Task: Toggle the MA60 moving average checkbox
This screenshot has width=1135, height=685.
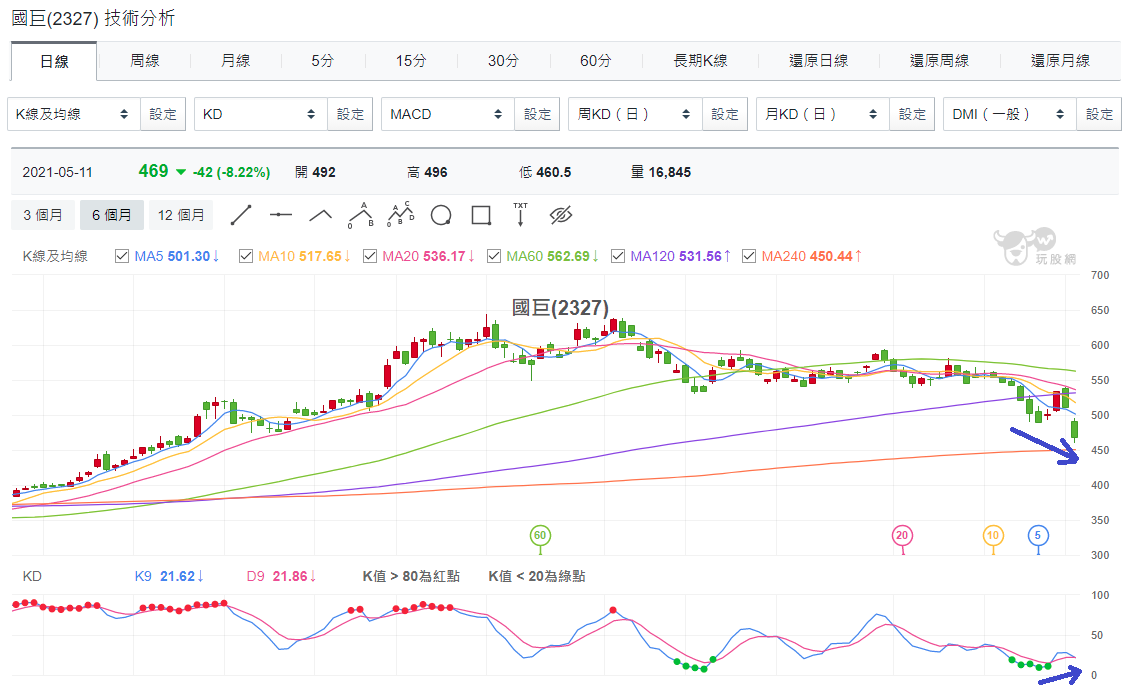Action: coord(494,256)
